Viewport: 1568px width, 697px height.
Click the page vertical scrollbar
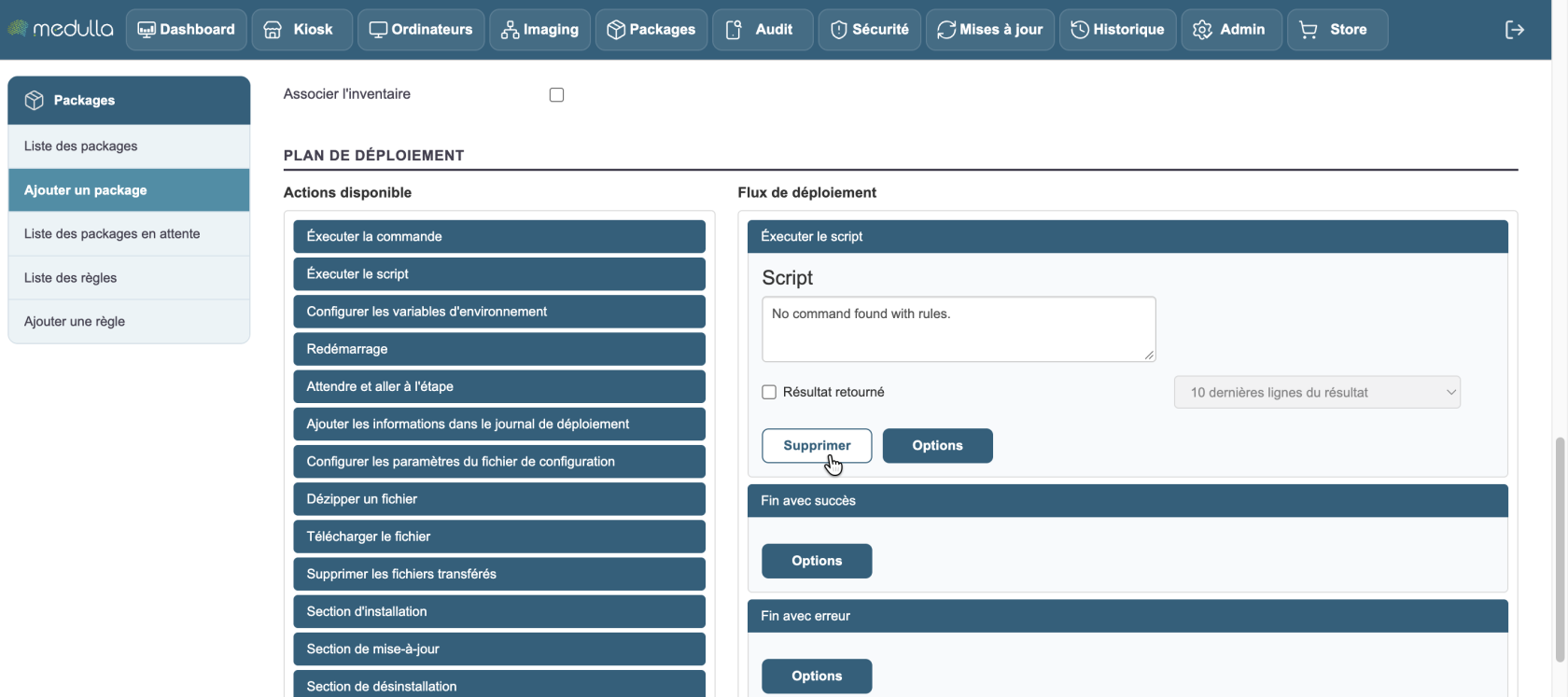pos(1560,550)
